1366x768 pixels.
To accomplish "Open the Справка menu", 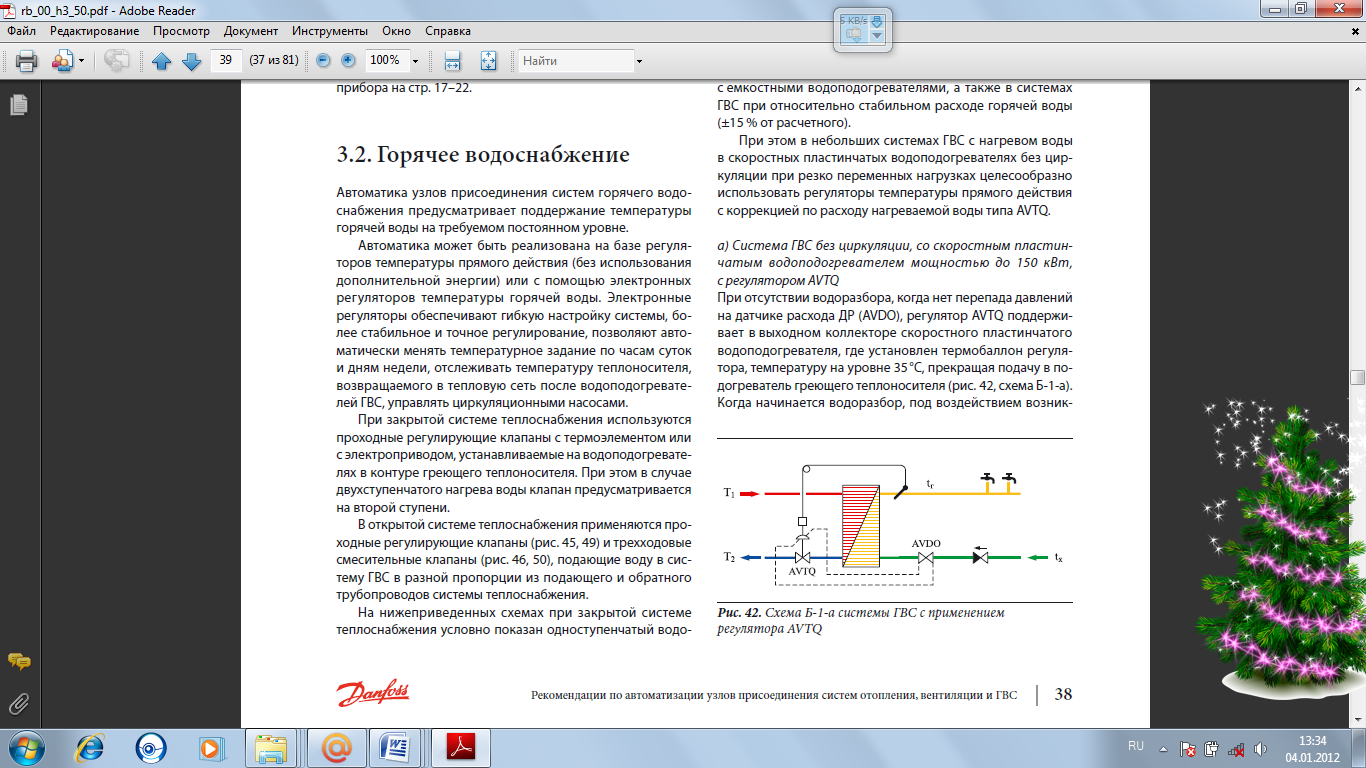I will (448, 31).
